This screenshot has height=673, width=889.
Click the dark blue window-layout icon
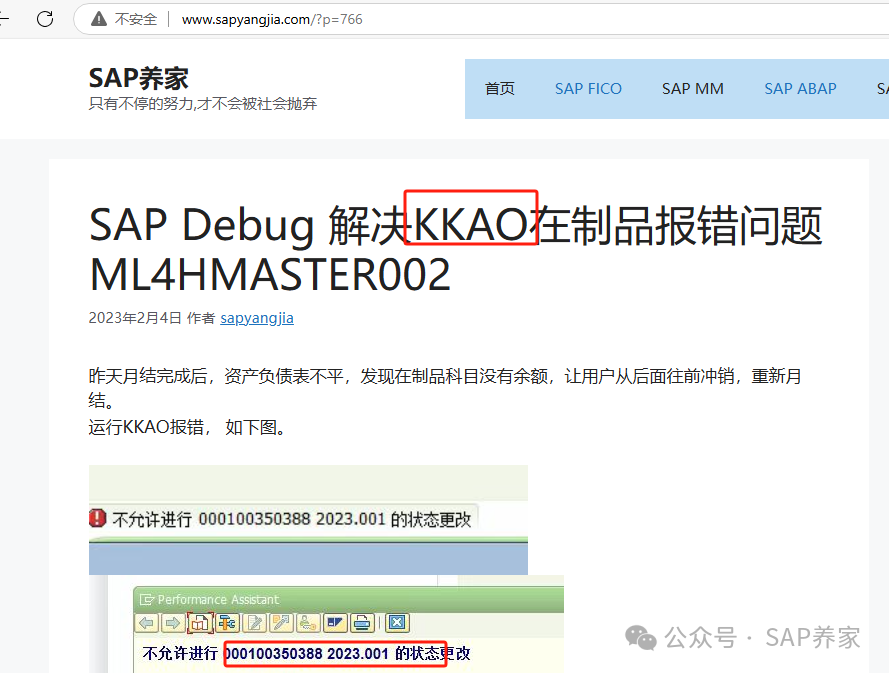335,623
